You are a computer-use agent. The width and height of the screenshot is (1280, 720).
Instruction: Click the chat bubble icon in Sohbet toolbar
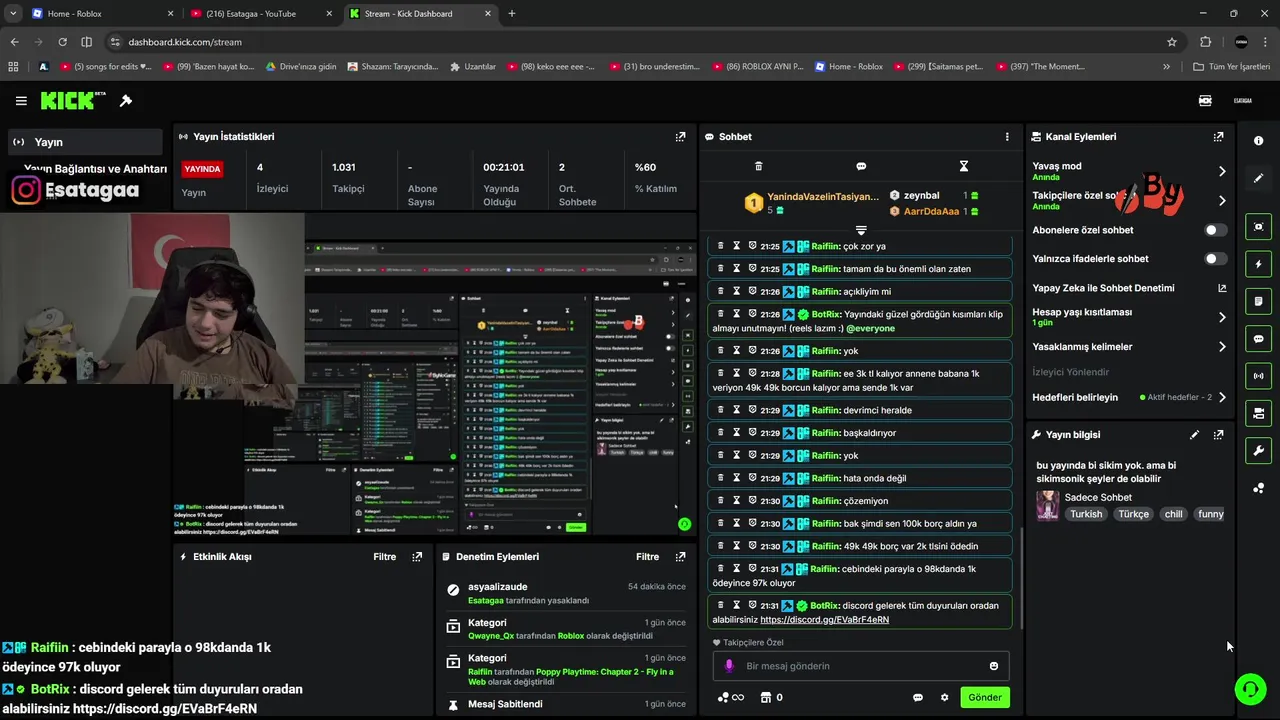tap(861, 166)
